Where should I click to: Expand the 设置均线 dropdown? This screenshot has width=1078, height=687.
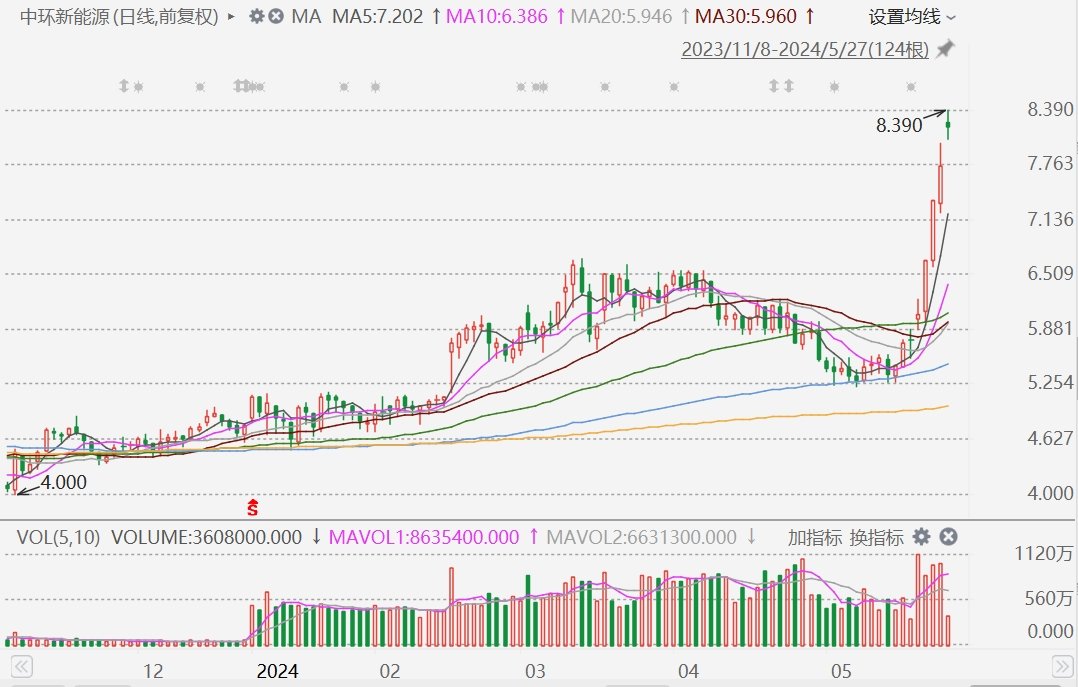[912, 17]
